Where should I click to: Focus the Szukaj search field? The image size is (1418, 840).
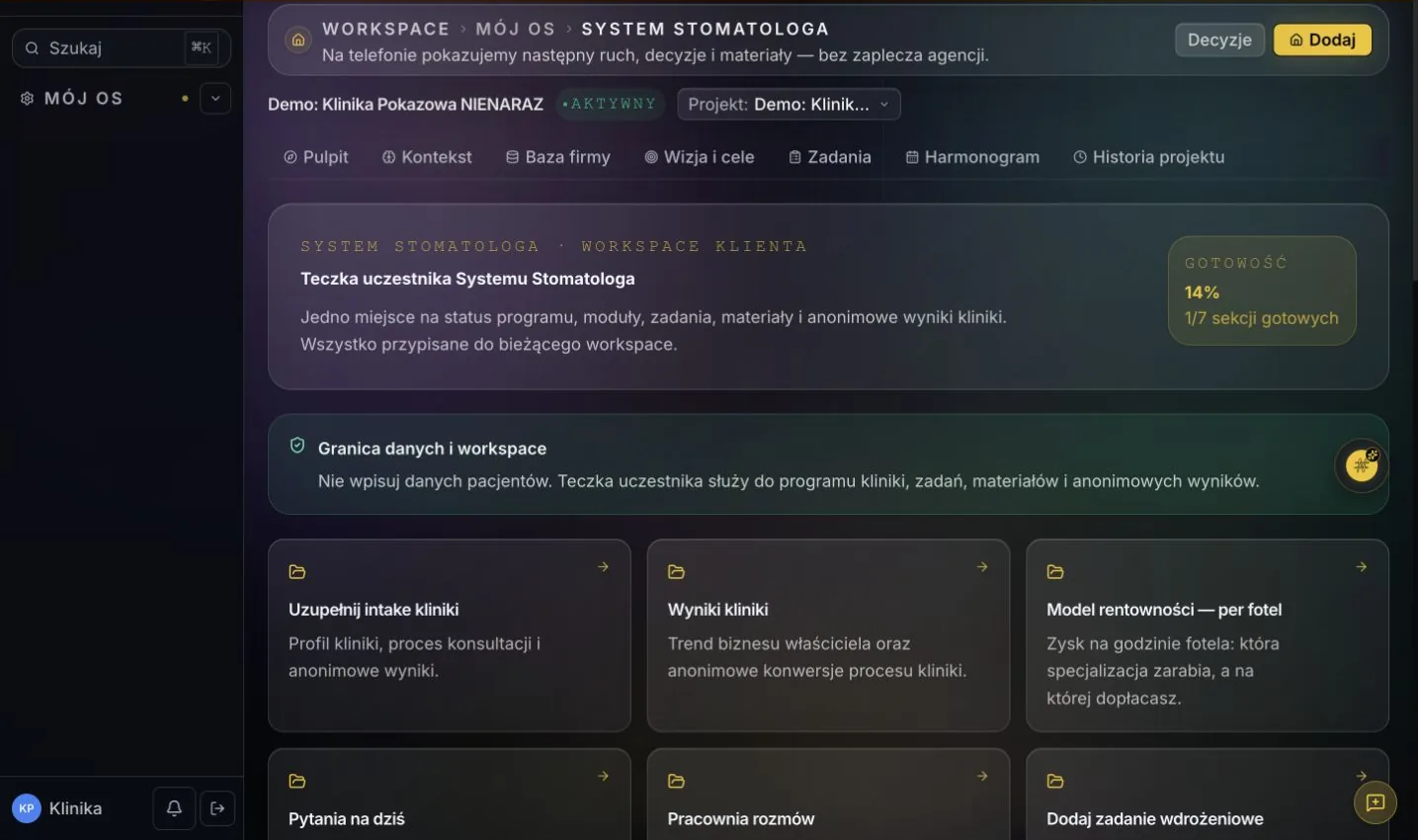(122, 47)
